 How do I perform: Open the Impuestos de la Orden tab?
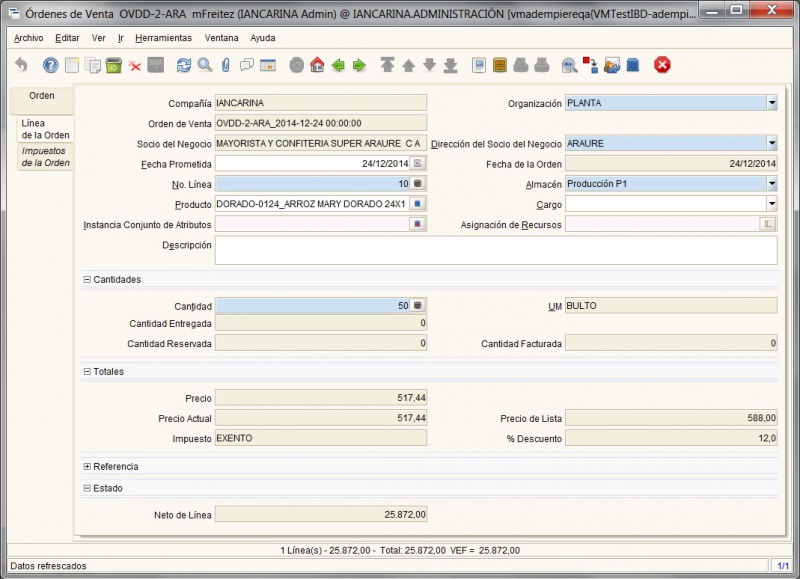(x=45, y=157)
